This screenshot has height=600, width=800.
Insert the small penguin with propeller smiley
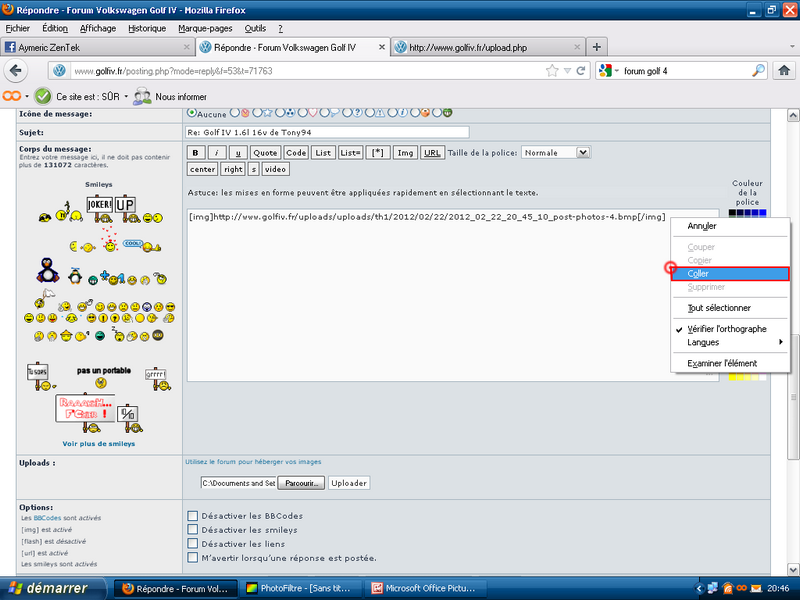[75, 276]
